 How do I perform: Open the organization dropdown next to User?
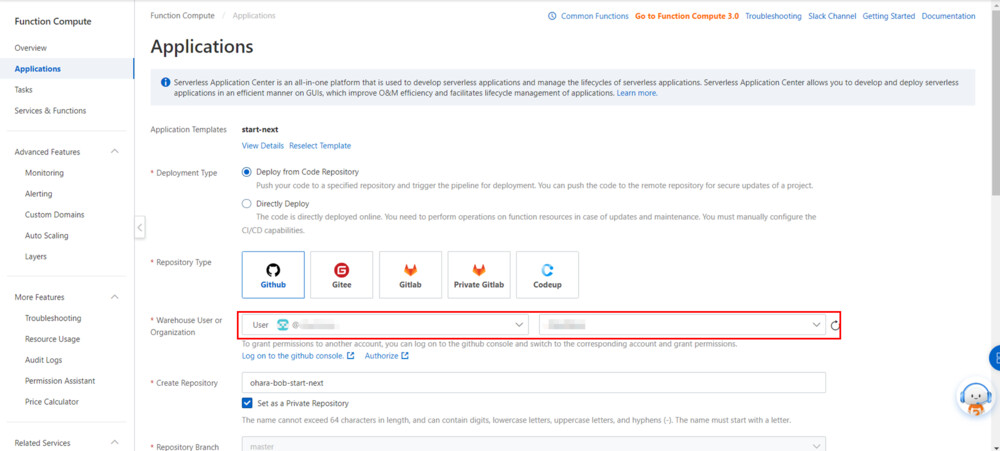click(682, 325)
